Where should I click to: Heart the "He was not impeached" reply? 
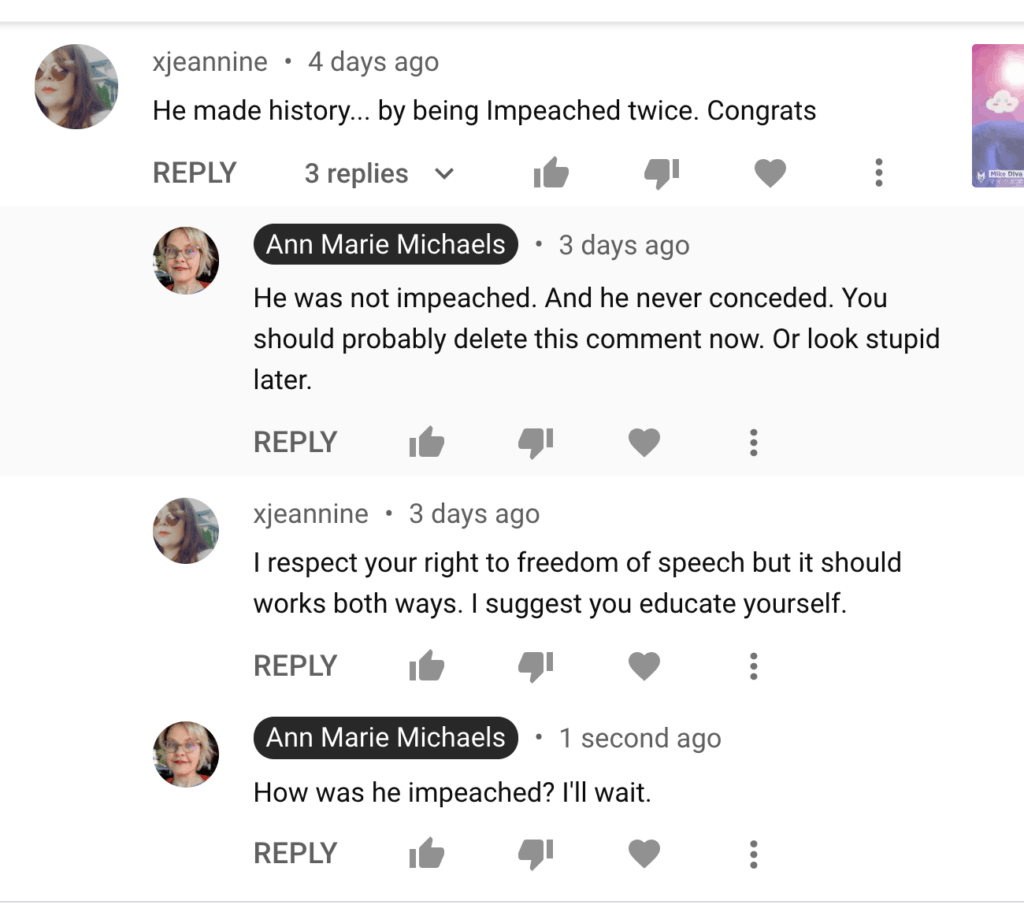click(x=644, y=442)
